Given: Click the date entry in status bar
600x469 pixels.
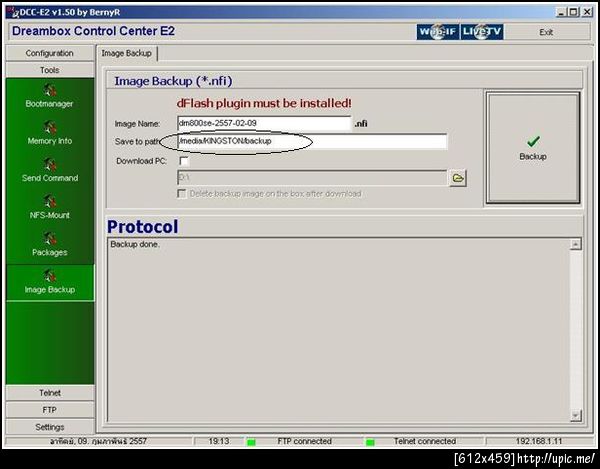Looking at the screenshot, I should pyautogui.click(x=98, y=441).
